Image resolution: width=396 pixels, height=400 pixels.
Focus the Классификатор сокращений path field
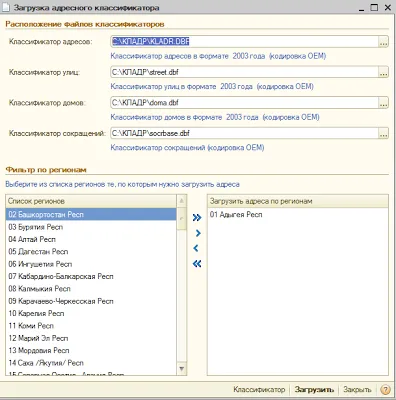(244, 133)
